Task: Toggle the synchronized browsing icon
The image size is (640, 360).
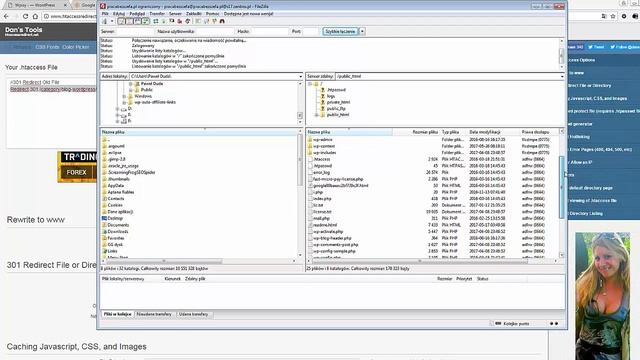Action: 214,21
